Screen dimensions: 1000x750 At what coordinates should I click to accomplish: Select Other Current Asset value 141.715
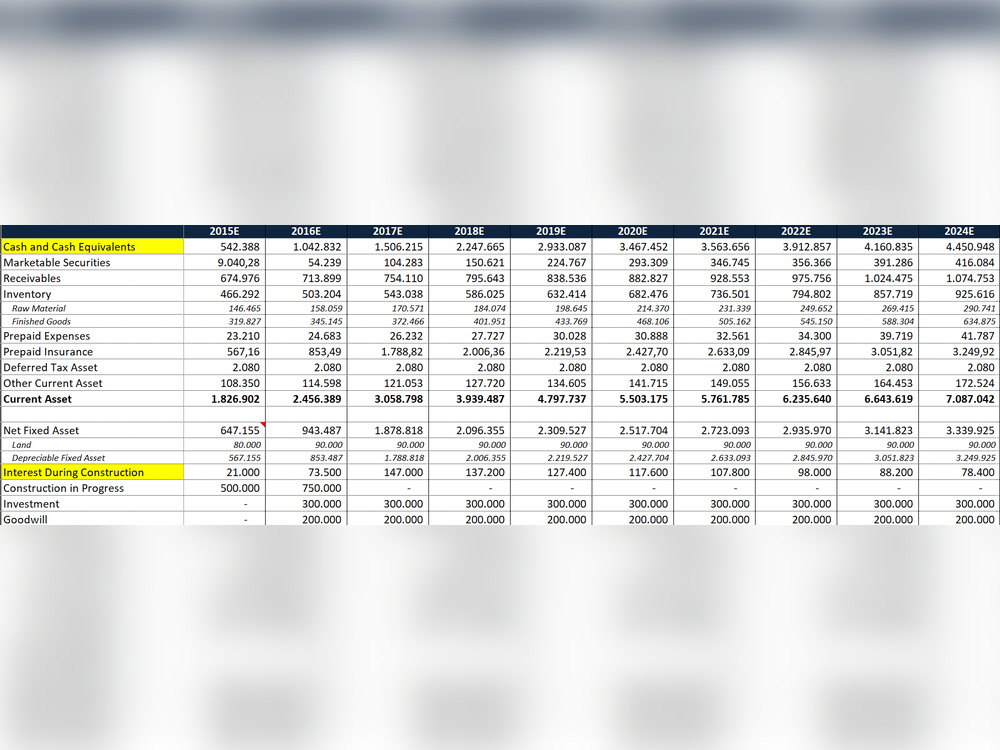(x=648, y=383)
